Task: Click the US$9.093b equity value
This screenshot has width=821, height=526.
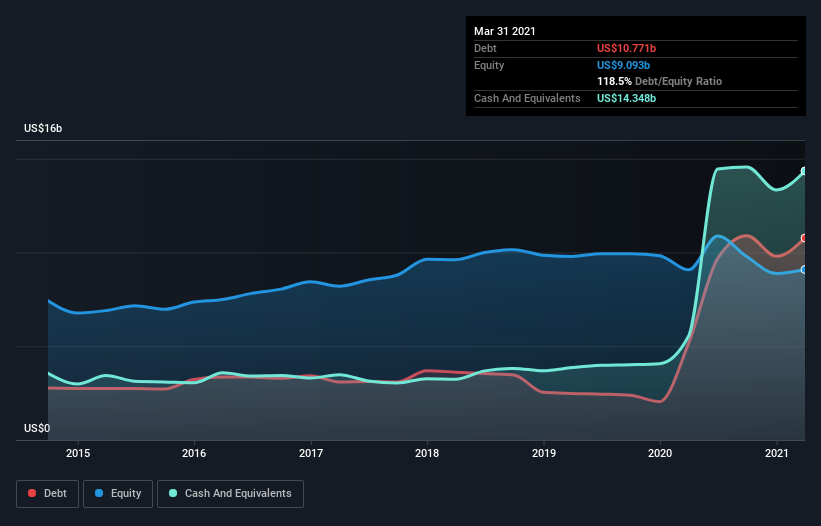Action: tap(624, 65)
